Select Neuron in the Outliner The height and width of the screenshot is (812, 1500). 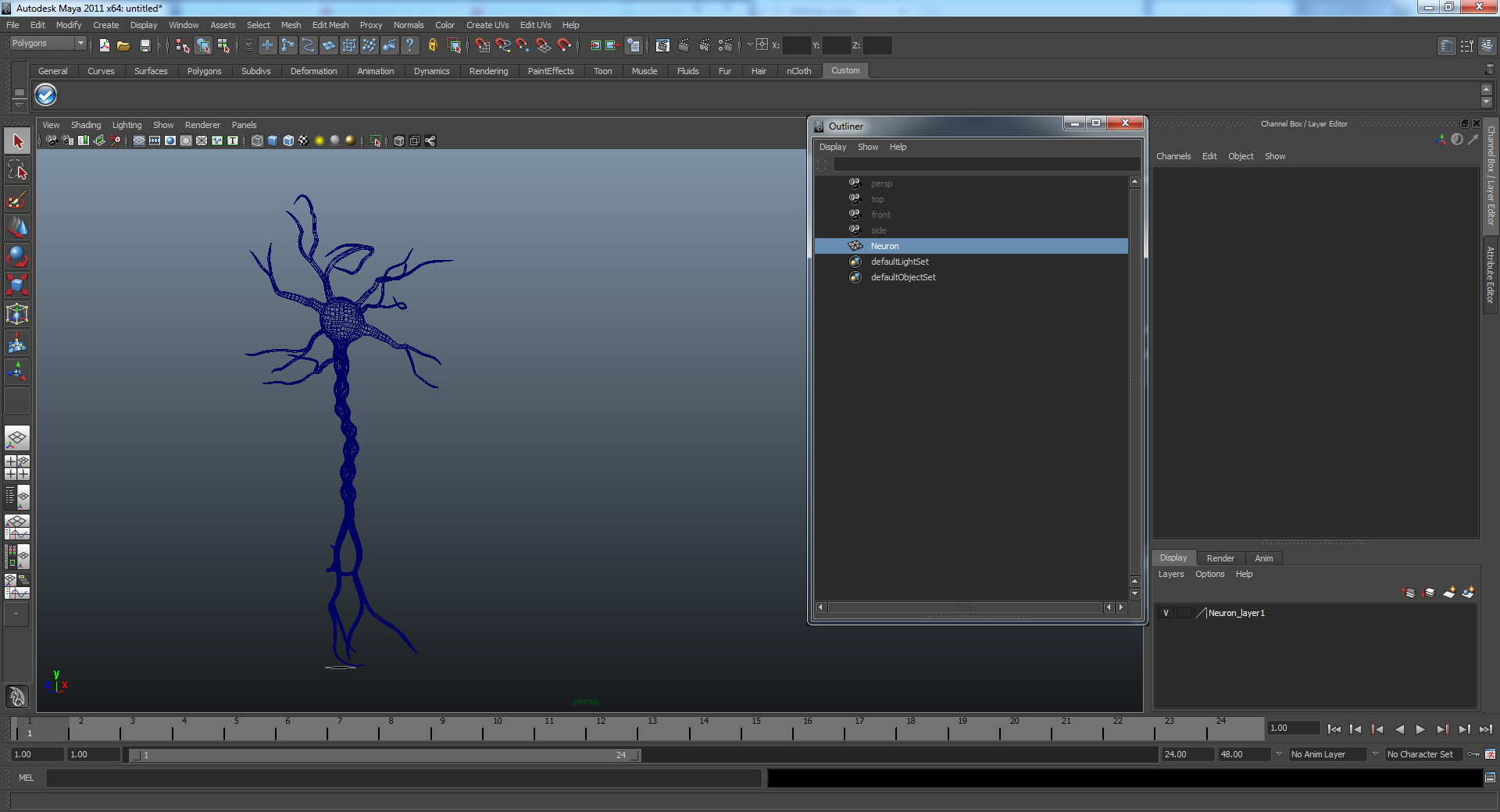tap(971, 246)
